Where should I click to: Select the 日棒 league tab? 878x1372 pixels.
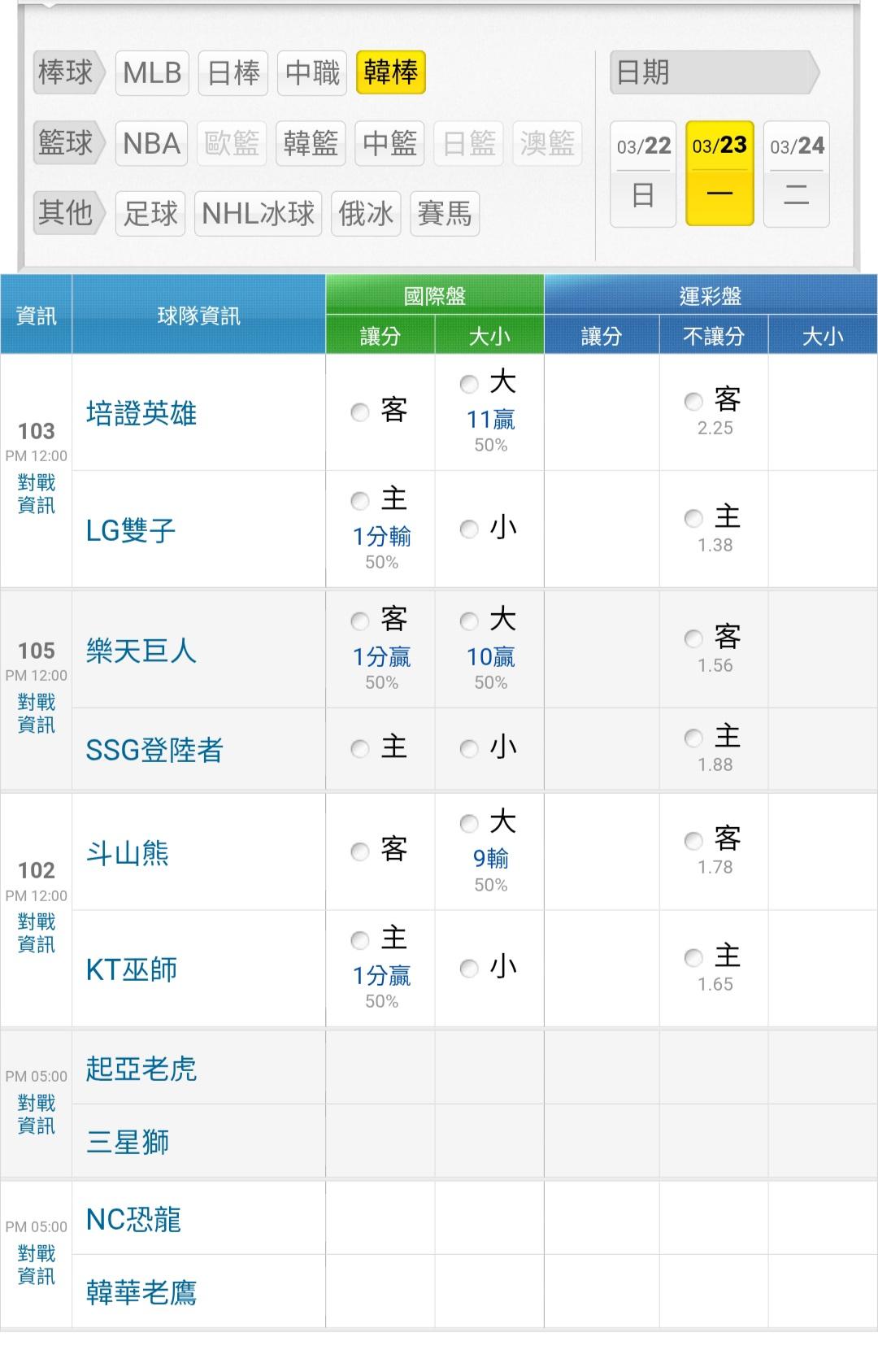233,73
